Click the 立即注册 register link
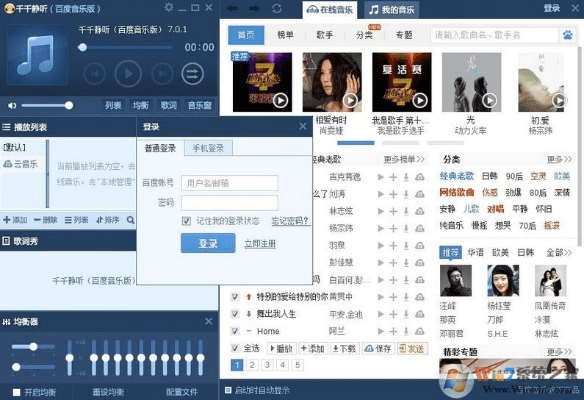The width and height of the screenshot is (584, 400). pos(260,244)
